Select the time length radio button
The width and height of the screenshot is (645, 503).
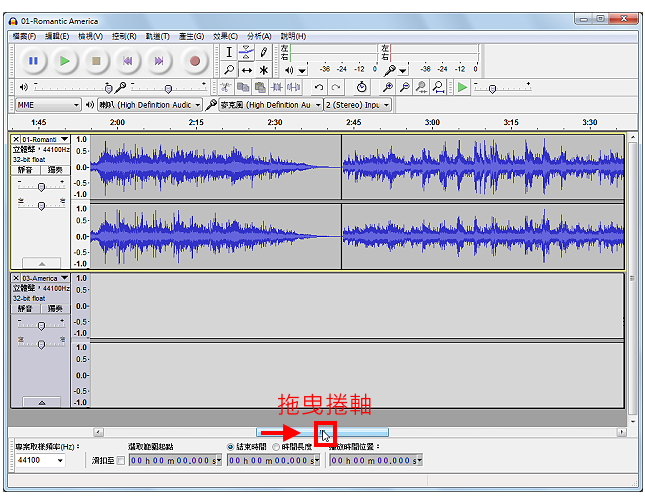(276, 447)
